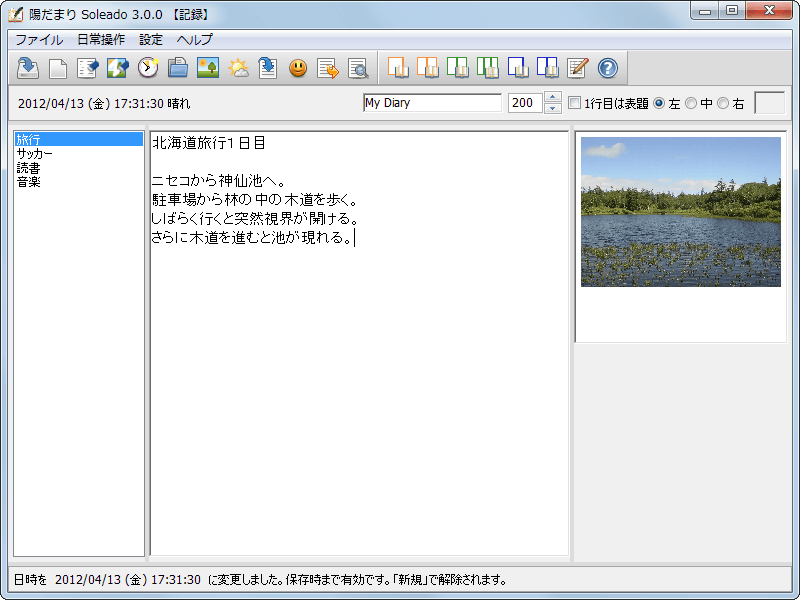Click the second green book view icon
Screen dimensions: 800x600
(x=488, y=68)
